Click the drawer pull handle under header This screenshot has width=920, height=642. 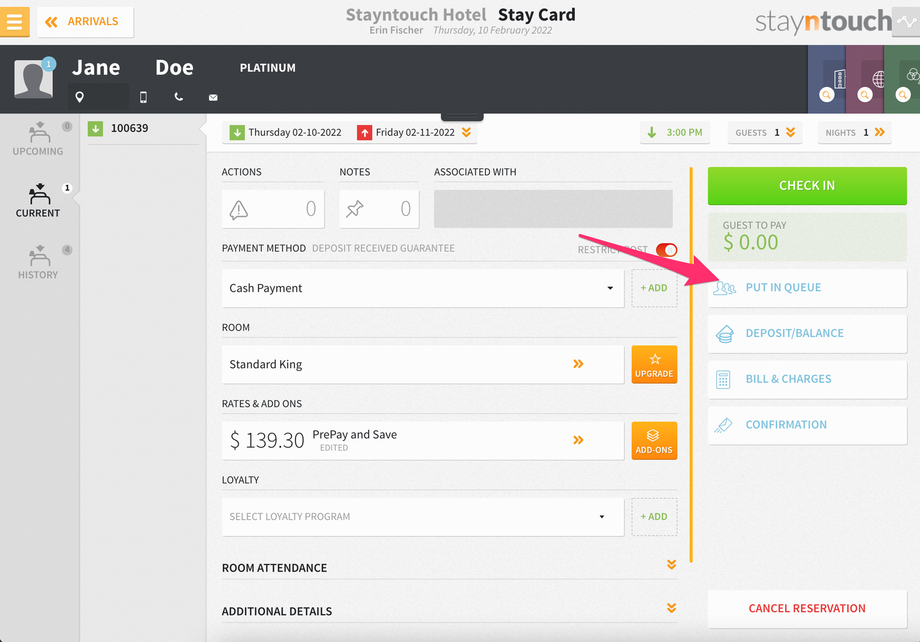click(x=462, y=116)
